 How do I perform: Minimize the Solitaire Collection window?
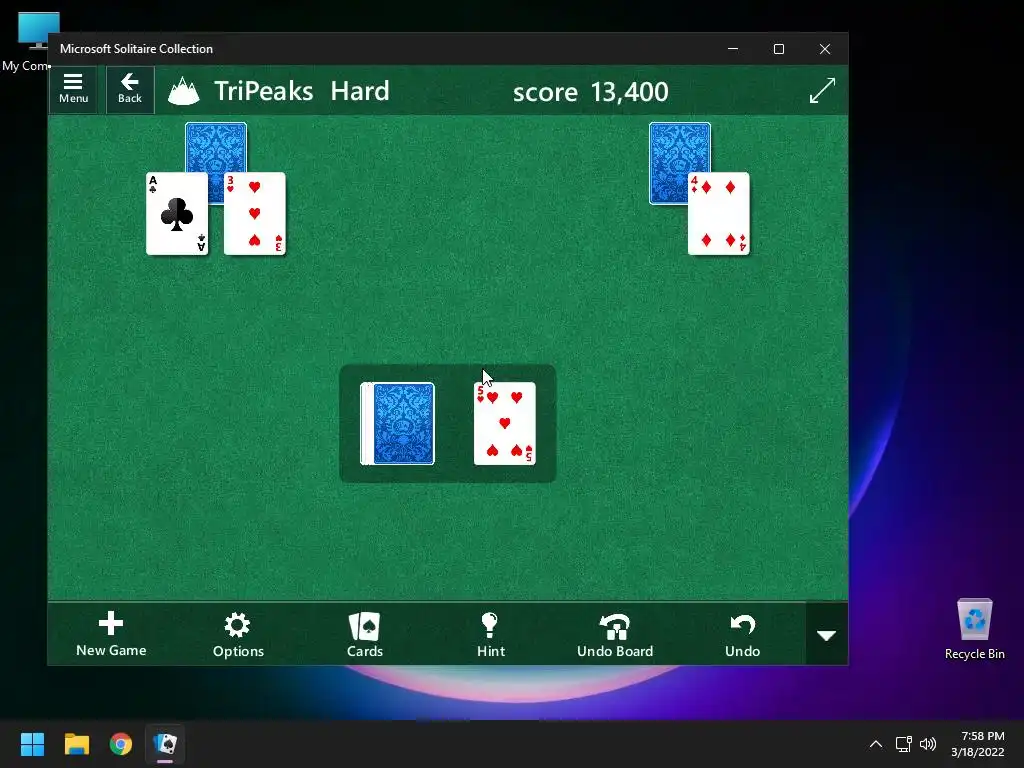point(733,49)
